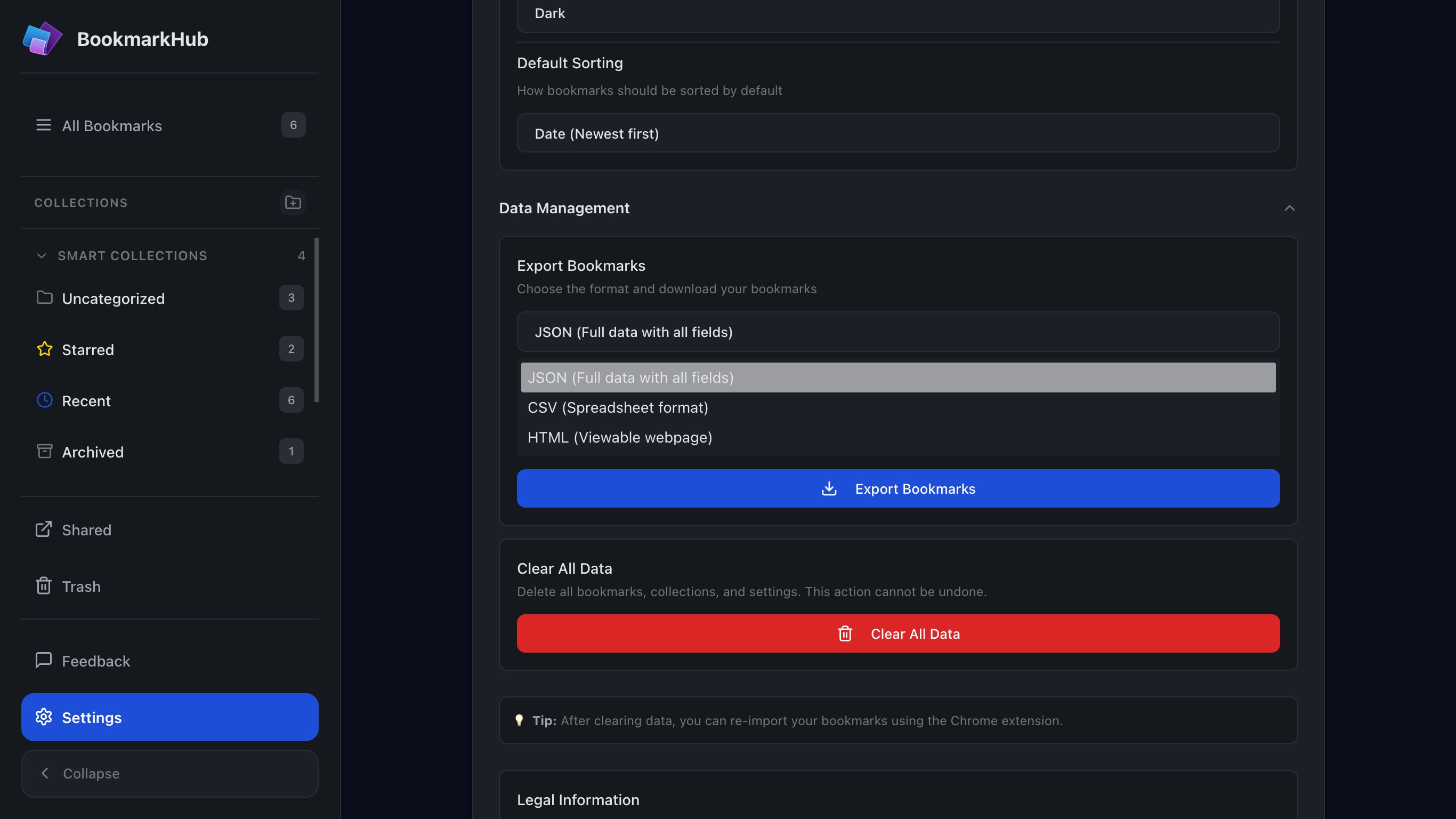Click the All Bookmarks list icon

[x=44, y=125]
